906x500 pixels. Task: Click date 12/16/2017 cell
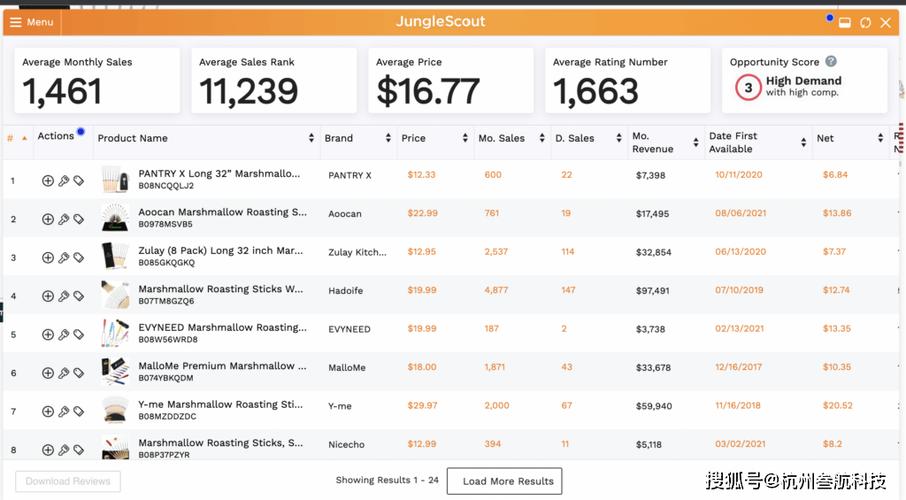pos(738,367)
